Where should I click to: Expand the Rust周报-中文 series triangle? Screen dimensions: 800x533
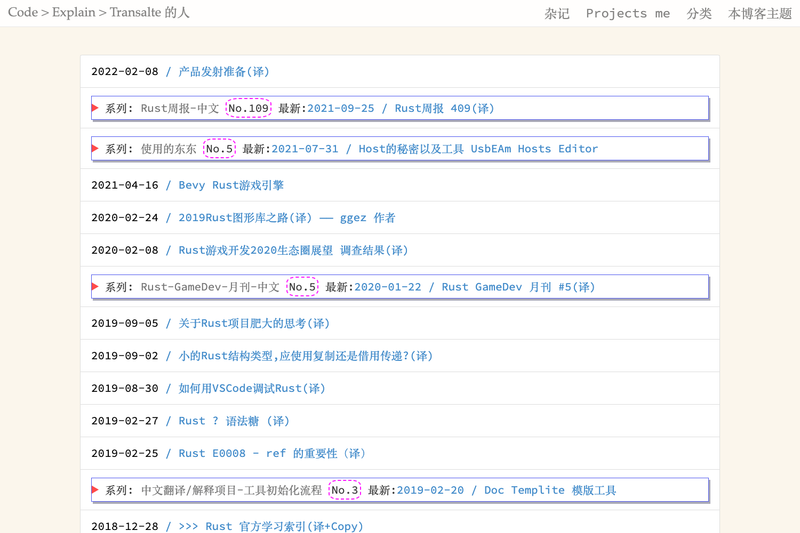pyautogui.click(x=95, y=108)
